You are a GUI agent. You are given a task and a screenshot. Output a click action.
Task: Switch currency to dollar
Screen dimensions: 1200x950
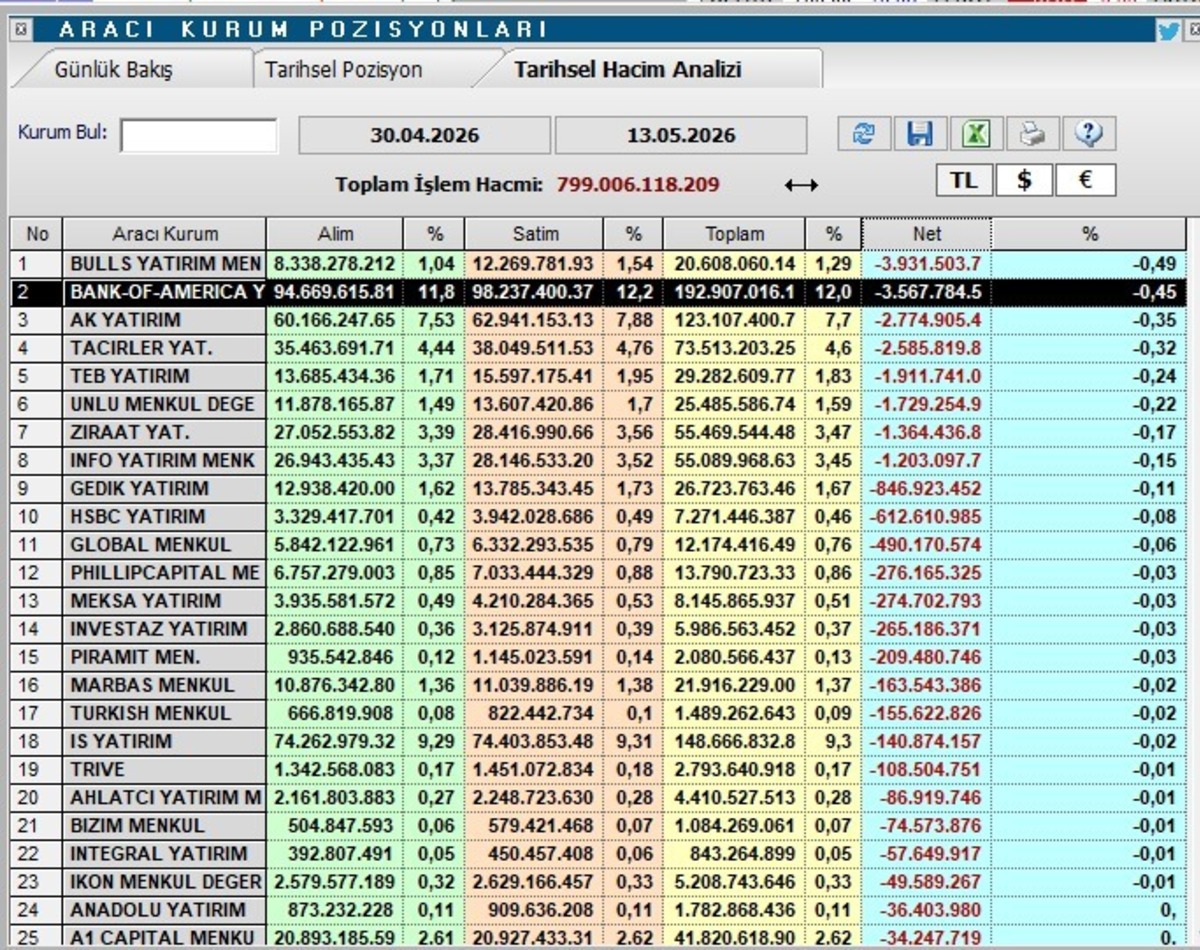1024,181
